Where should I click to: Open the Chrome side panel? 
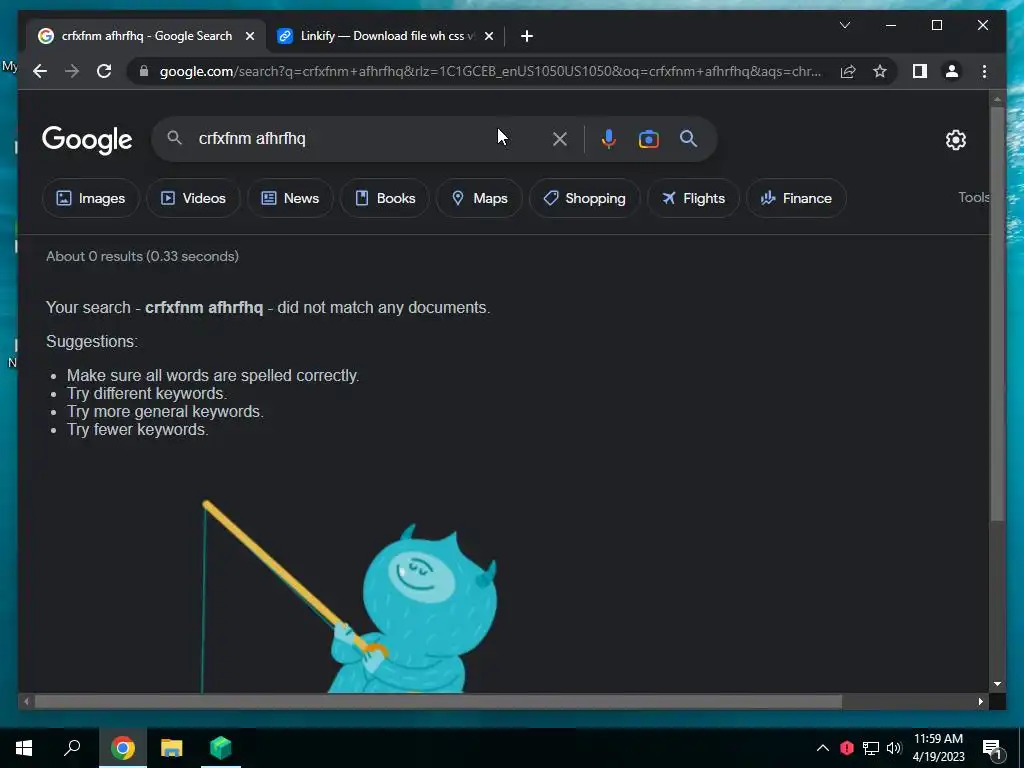[920, 71]
